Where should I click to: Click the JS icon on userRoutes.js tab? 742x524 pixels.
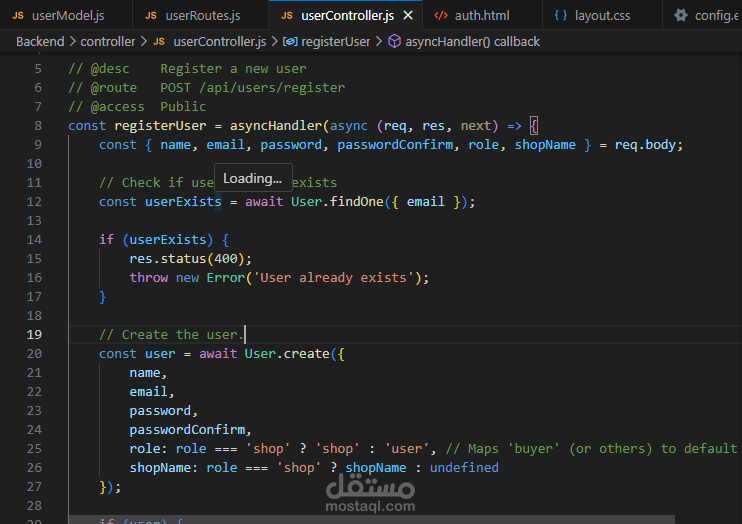coord(151,16)
